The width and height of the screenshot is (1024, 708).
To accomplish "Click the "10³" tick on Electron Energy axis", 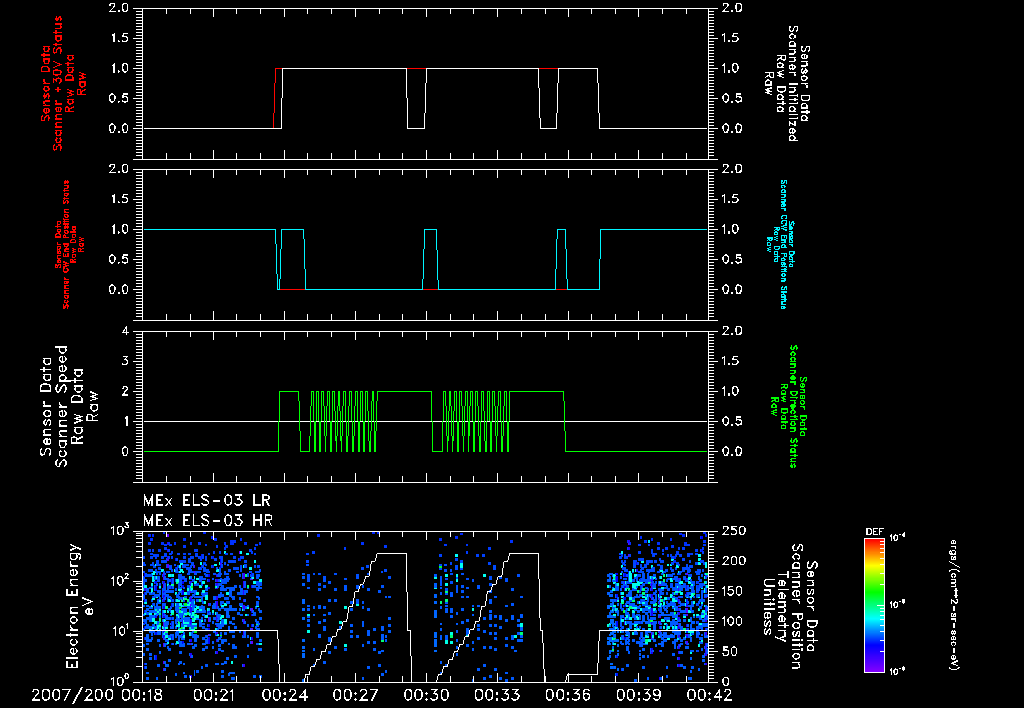I will tap(119, 530).
